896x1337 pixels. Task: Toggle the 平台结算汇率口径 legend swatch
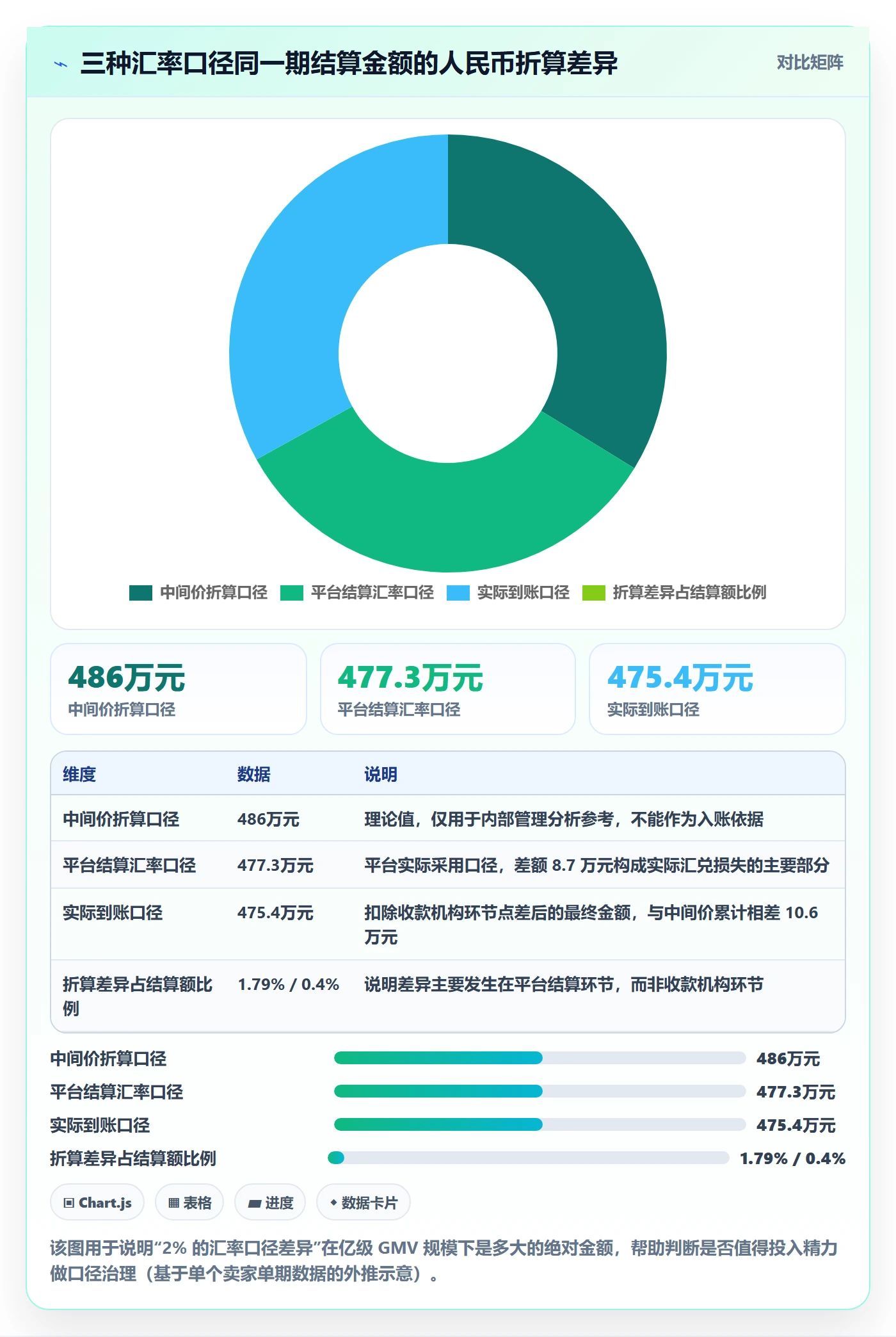(292, 593)
